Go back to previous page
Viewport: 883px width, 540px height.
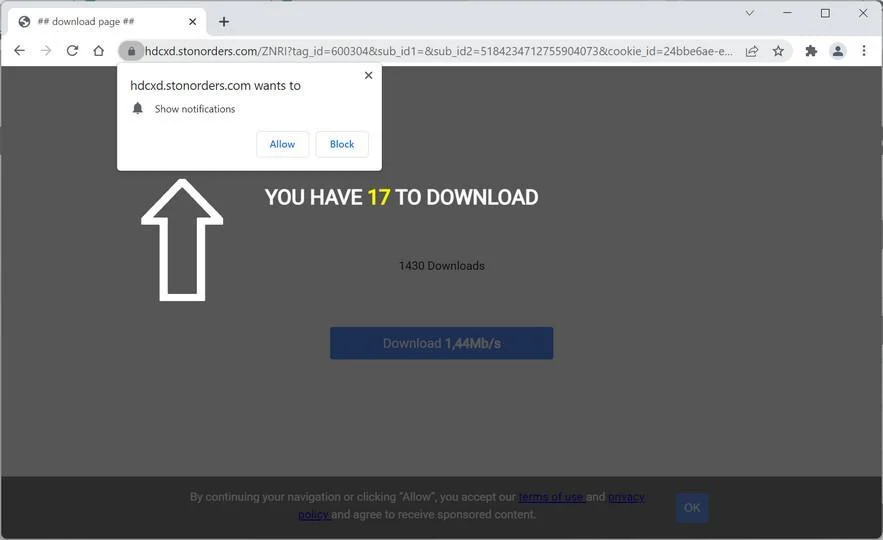(19, 51)
